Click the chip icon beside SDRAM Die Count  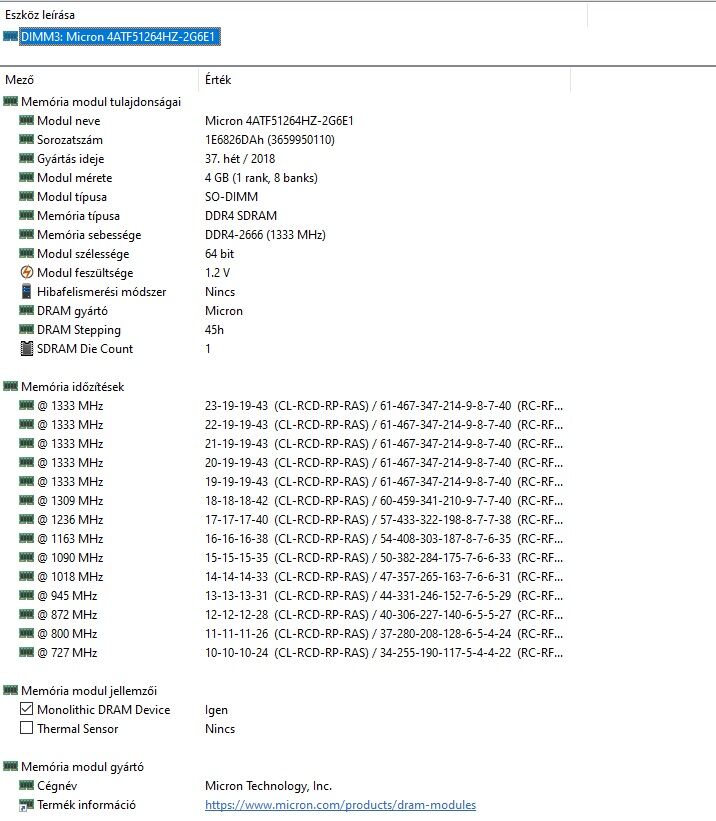coord(27,349)
